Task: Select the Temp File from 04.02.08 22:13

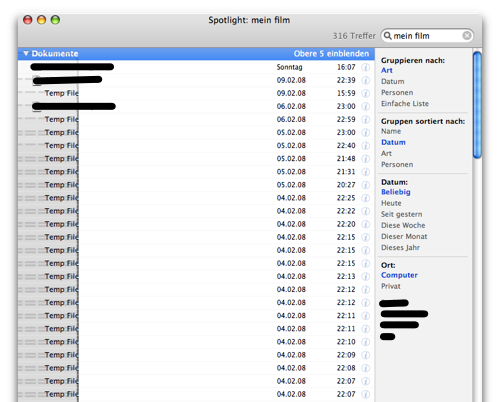Action: 197,276
